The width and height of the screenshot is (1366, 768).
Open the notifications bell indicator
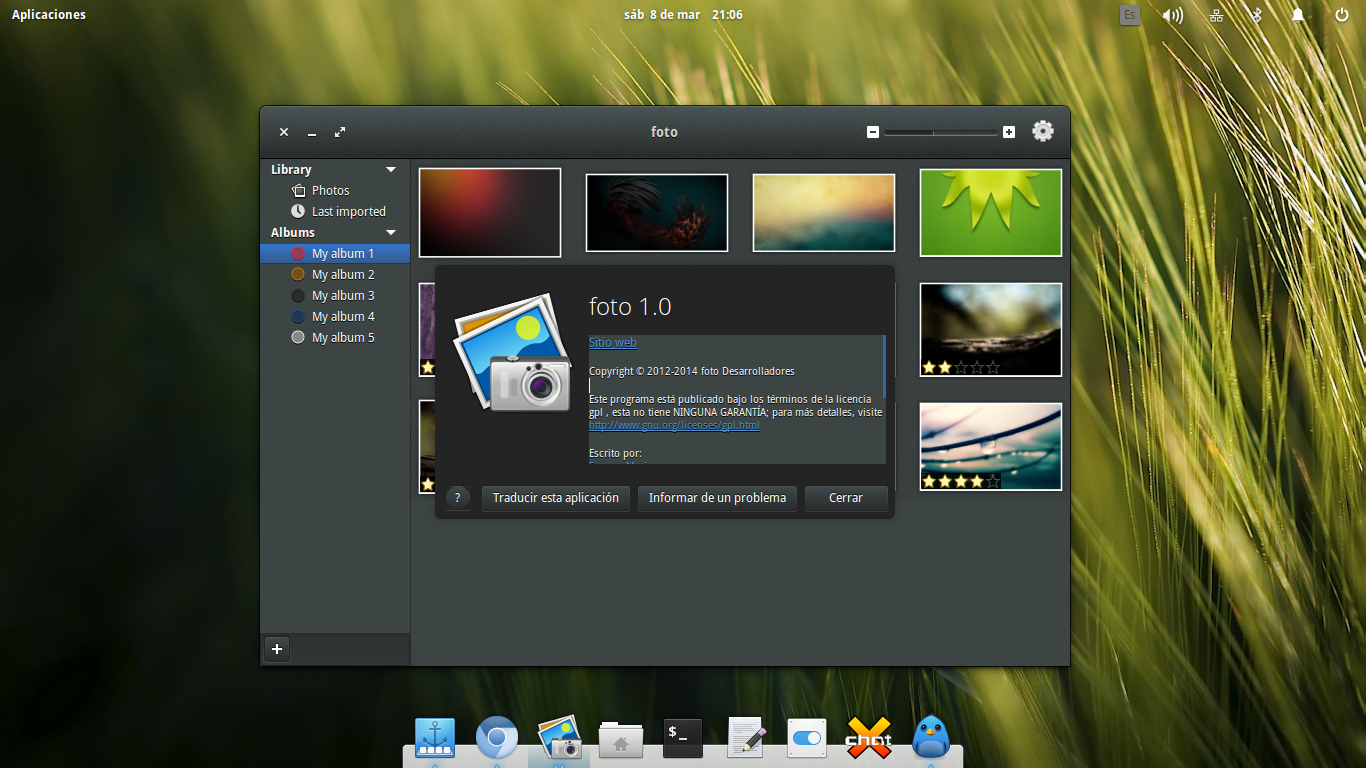(1298, 15)
